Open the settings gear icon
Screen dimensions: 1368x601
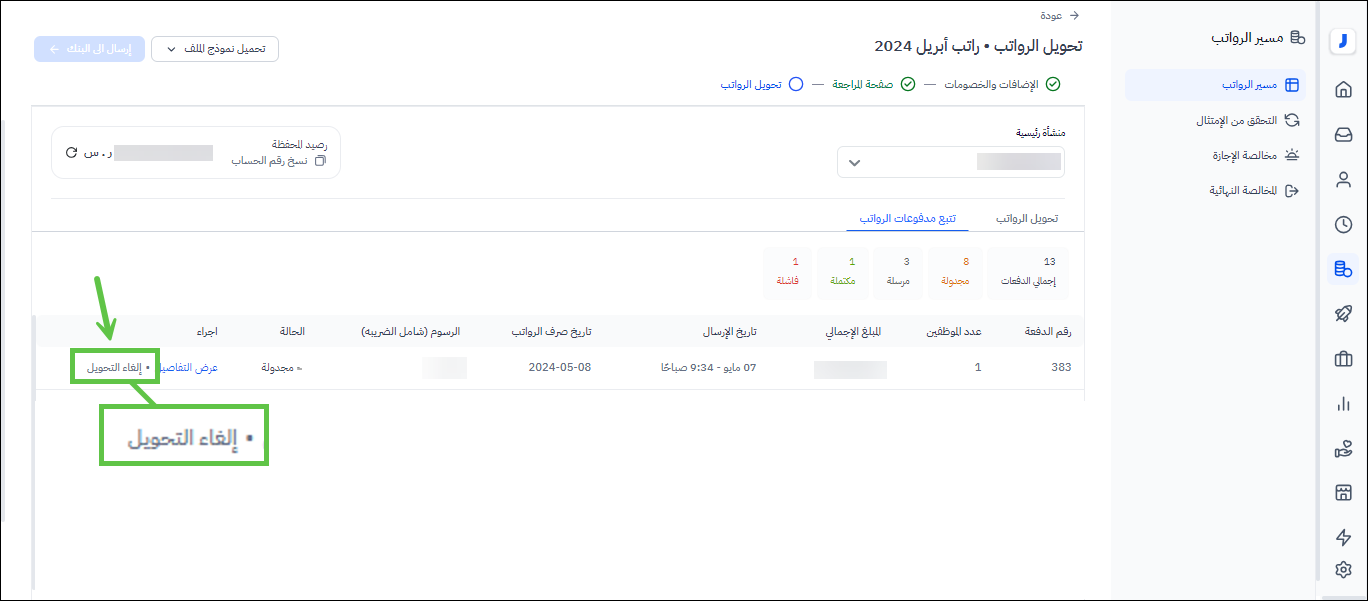pyautogui.click(x=1343, y=570)
